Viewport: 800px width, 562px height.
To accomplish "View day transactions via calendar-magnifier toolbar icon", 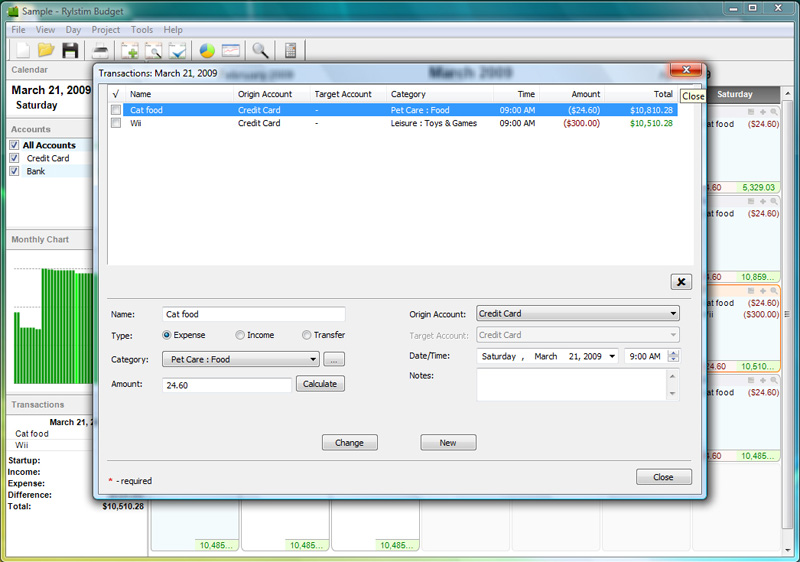I will pyautogui.click(x=154, y=50).
